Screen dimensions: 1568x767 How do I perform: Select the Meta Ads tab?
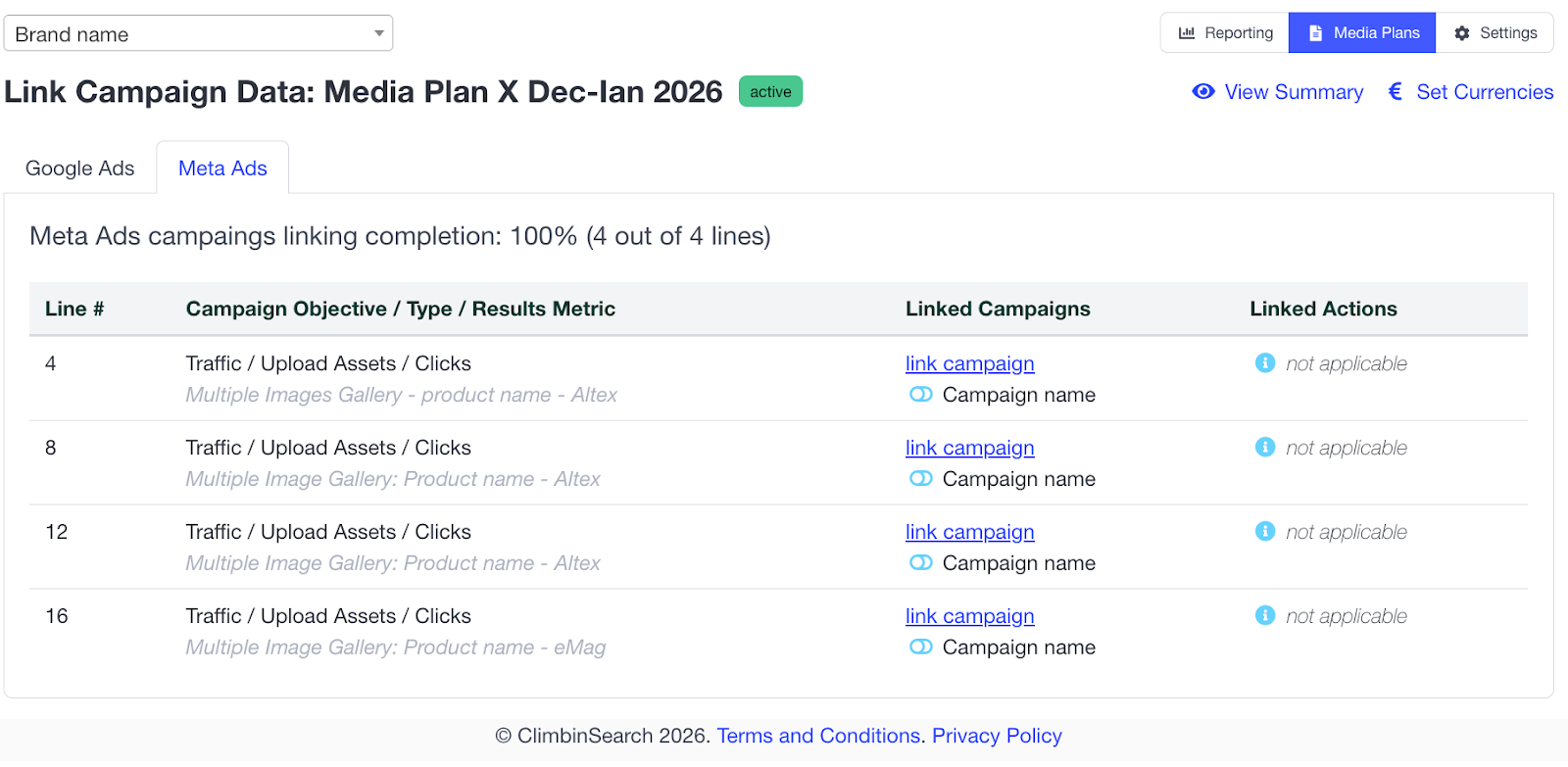[x=222, y=168]
